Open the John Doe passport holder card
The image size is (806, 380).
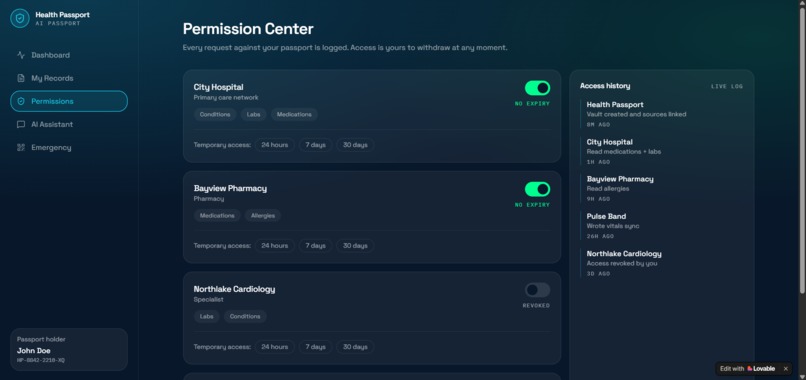click(x=69, y=350)
